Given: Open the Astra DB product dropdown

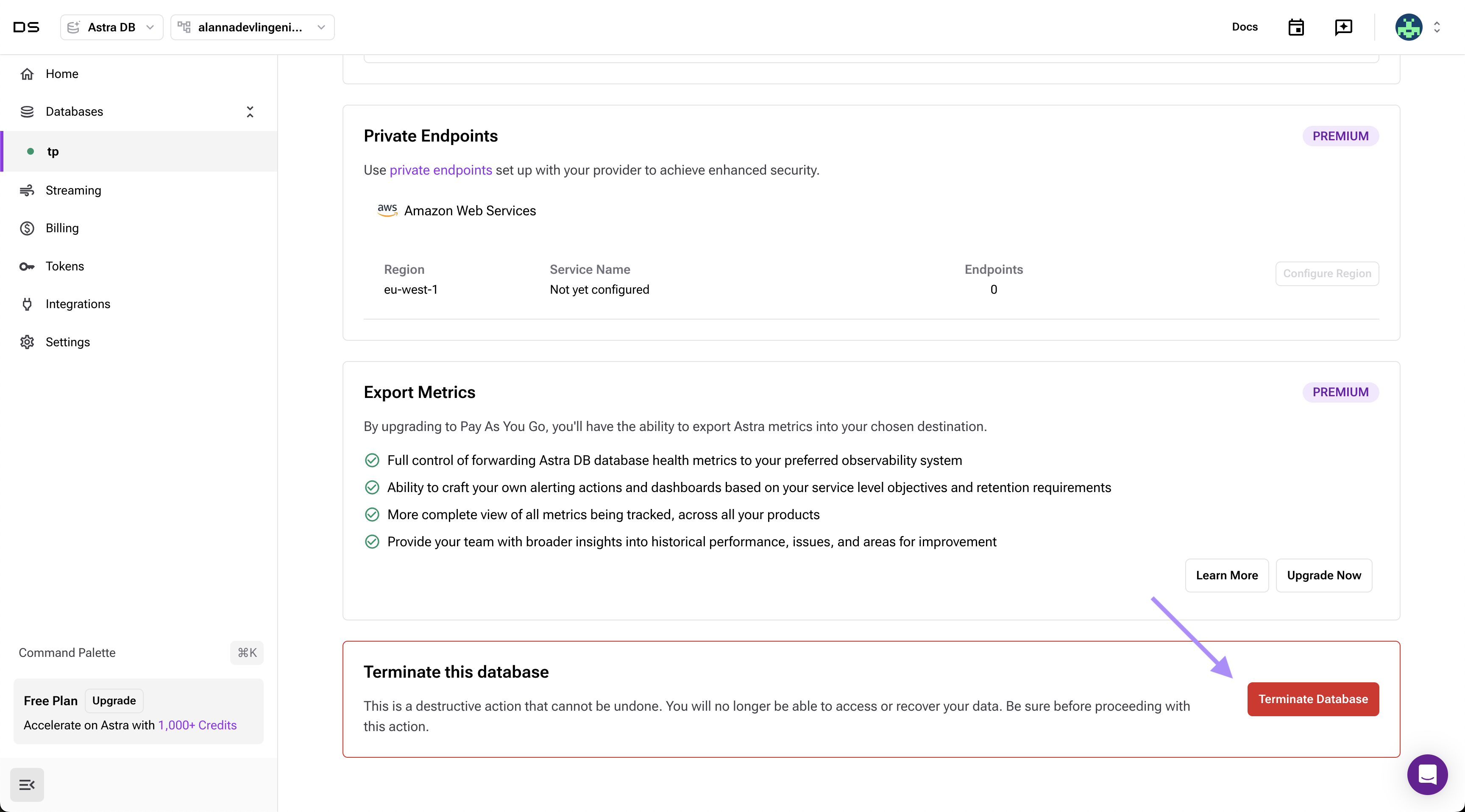Looking at the screenshot, I should click(x=111, y=27).
